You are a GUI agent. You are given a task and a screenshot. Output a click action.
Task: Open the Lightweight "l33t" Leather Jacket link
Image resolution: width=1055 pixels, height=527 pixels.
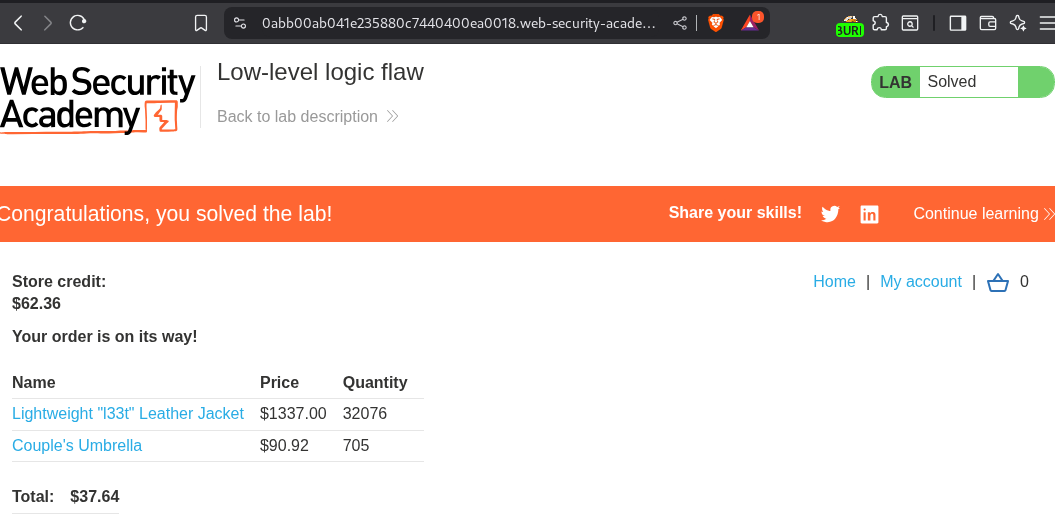[128, 413]
